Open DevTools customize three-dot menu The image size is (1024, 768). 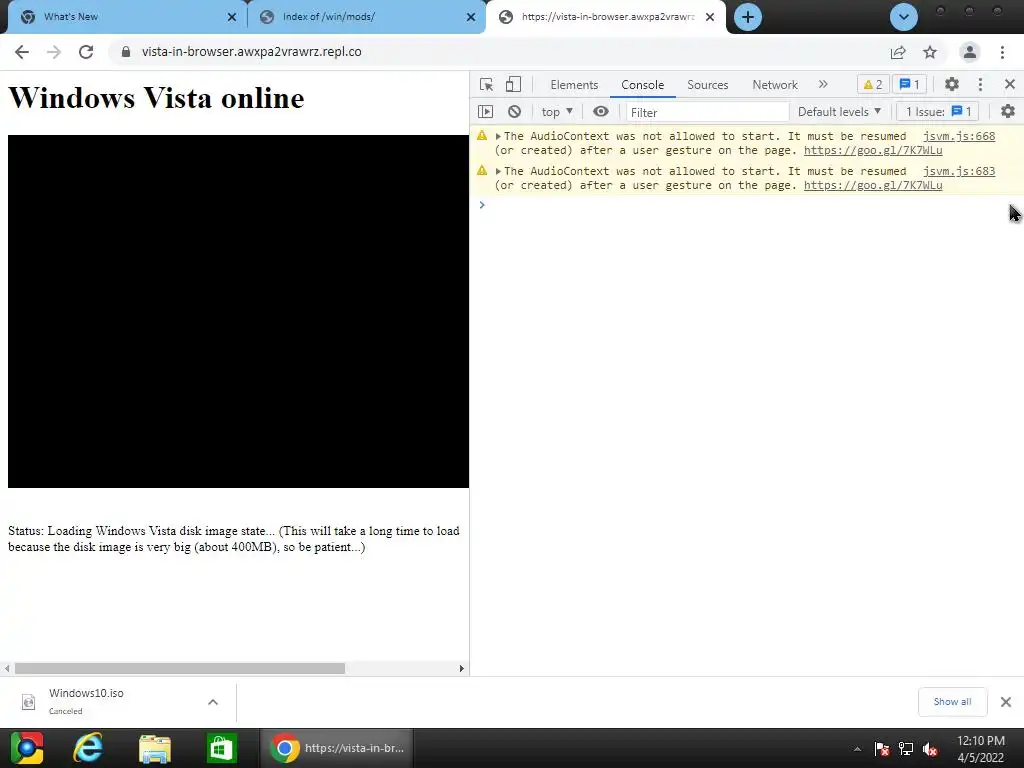[980, 84]
